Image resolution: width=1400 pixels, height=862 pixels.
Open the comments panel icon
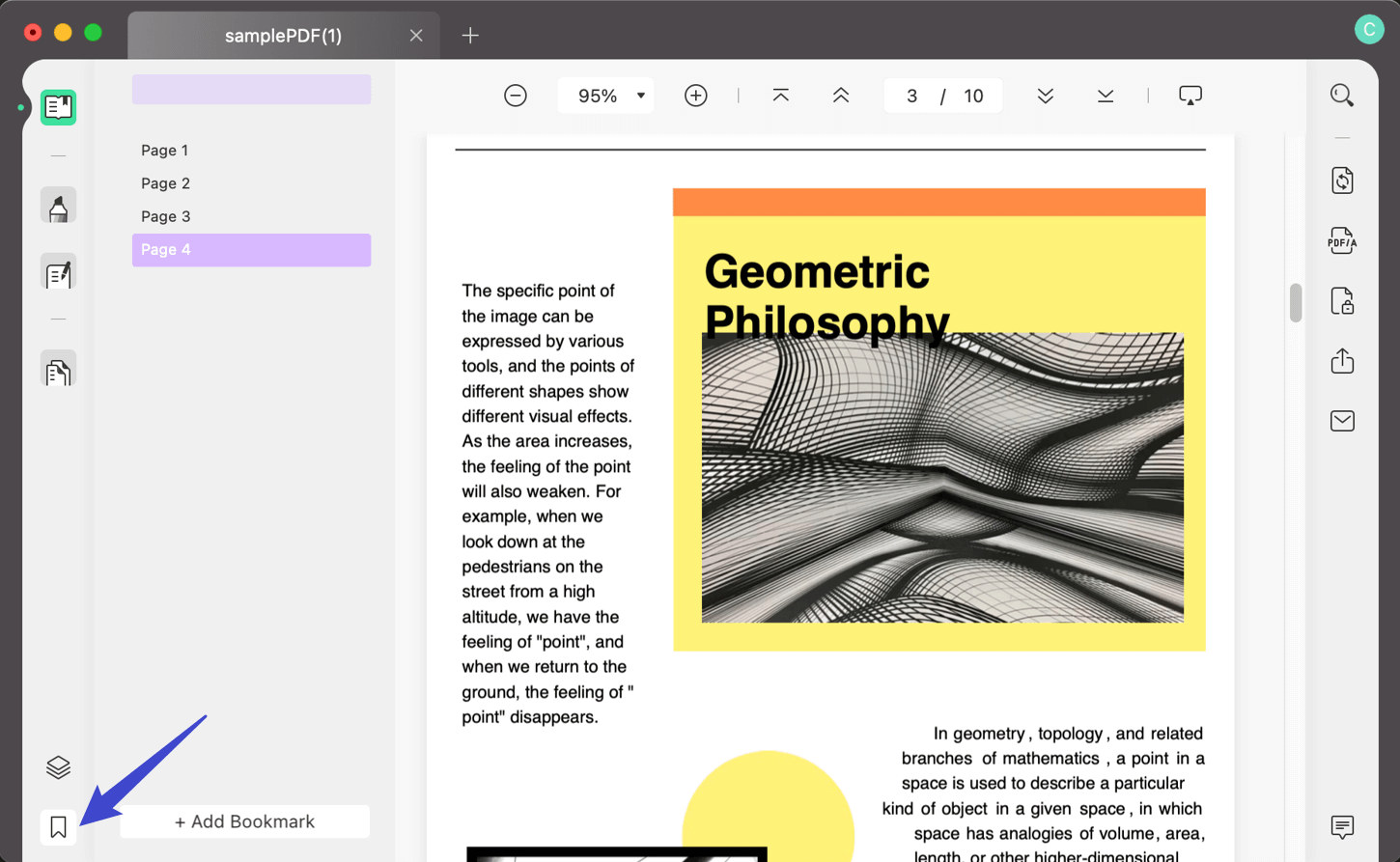coord(1342,827)
